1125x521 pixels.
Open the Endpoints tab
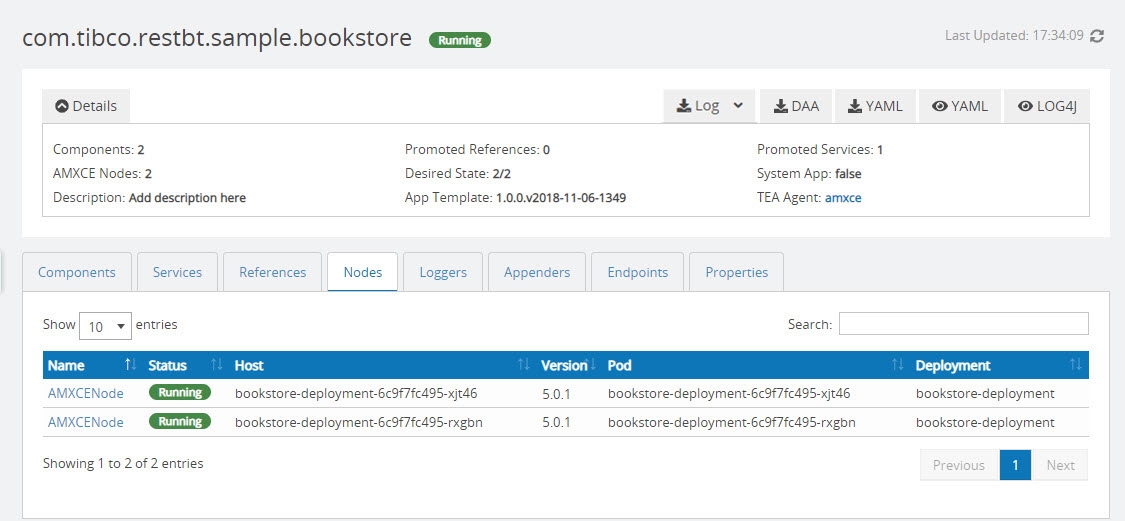point(637,272)
